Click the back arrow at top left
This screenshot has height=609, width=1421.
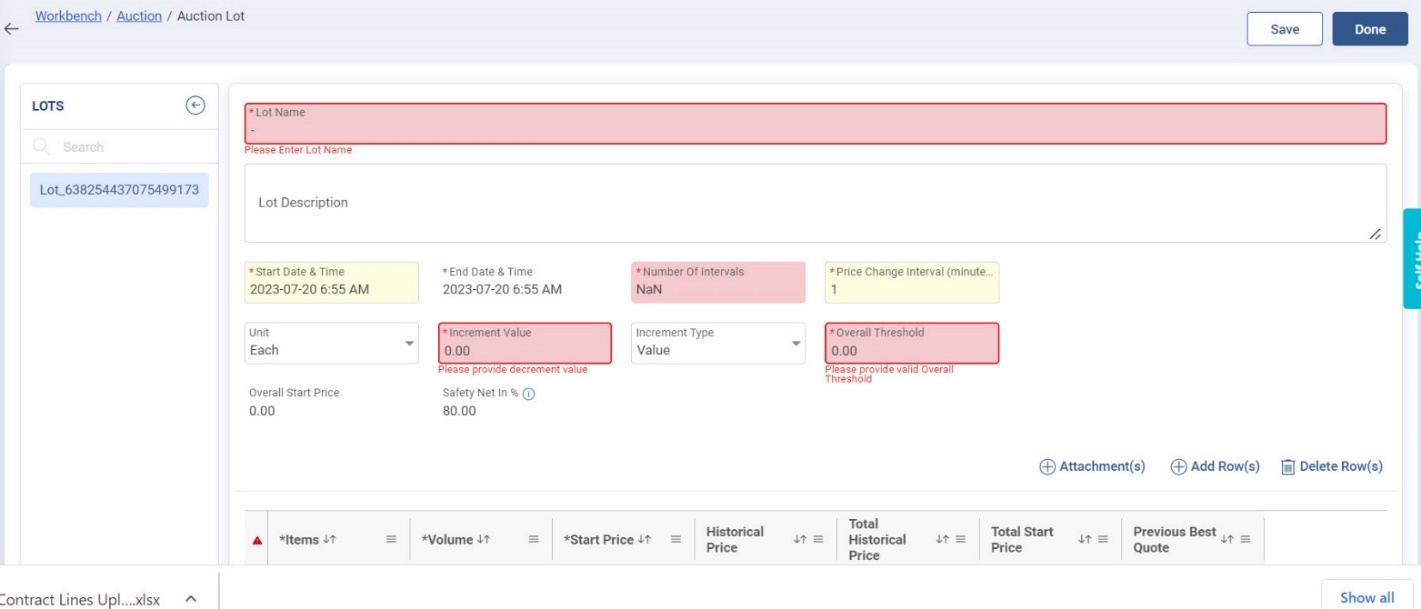(11, 29)
